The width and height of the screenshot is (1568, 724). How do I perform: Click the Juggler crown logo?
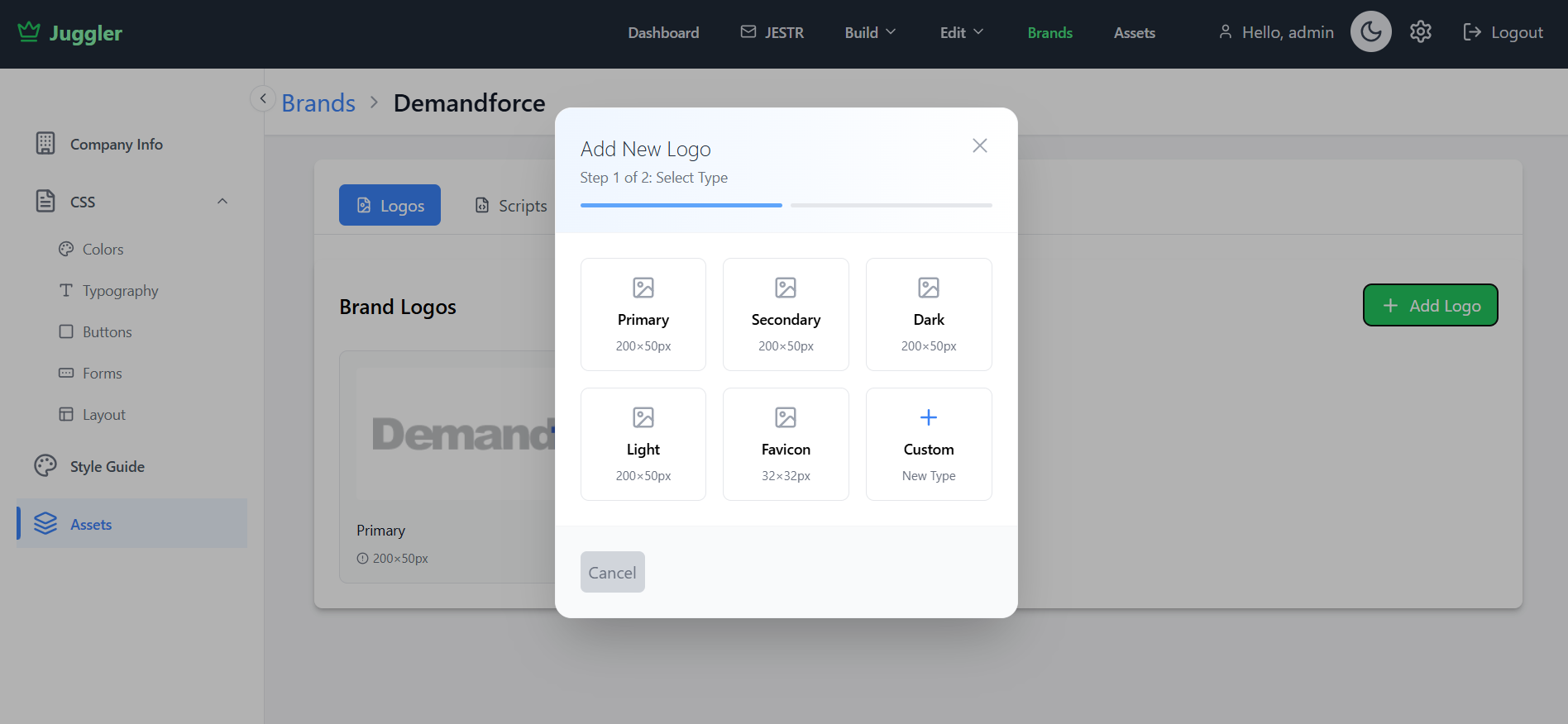point(29,32)
